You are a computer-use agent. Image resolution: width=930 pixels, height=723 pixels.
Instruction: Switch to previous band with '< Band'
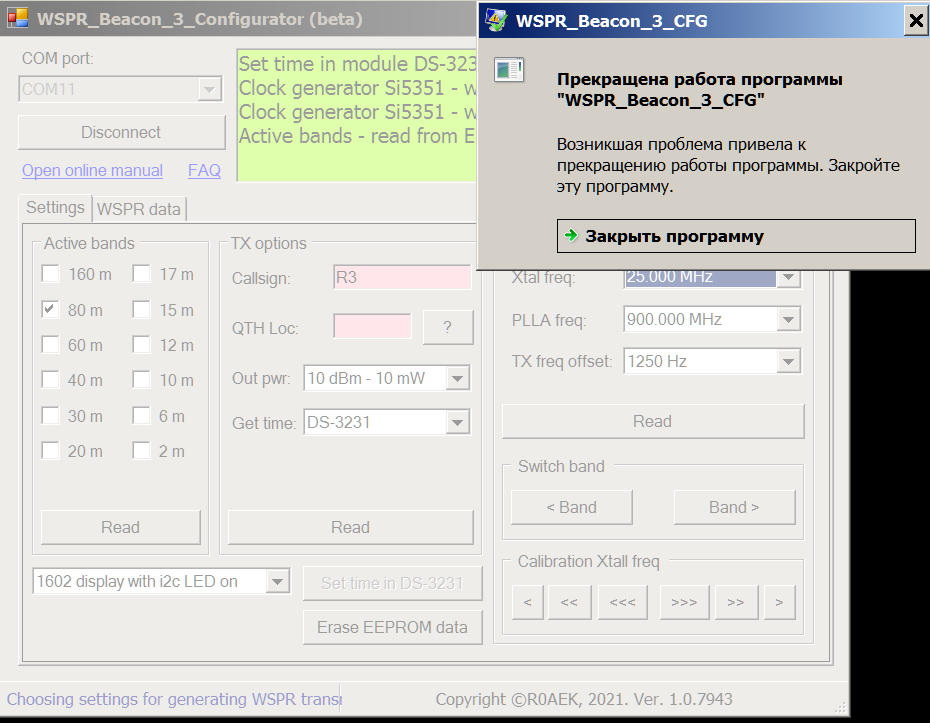(x=572, y=507)
